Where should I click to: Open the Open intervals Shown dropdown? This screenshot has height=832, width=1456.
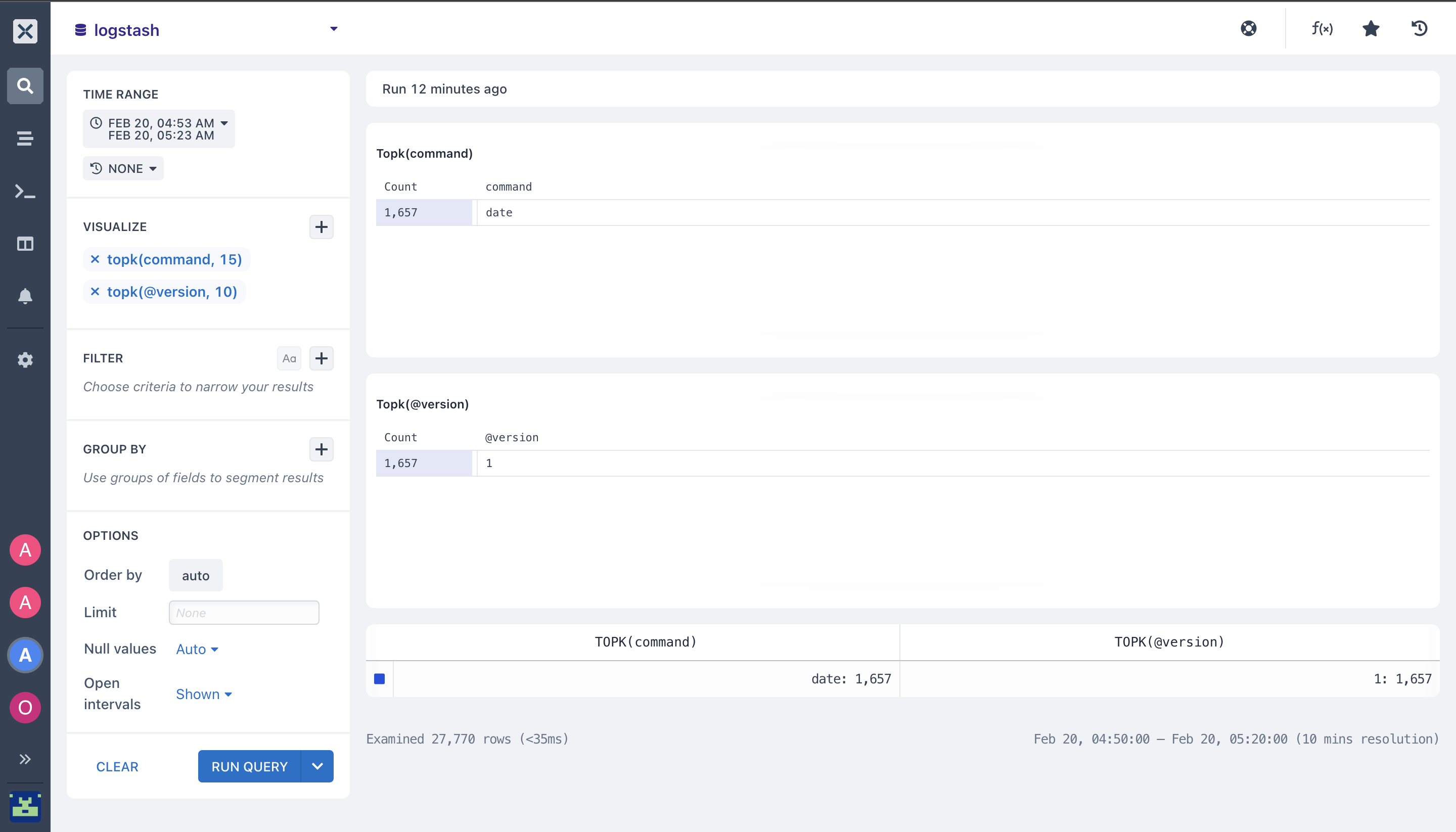(204, 695)
